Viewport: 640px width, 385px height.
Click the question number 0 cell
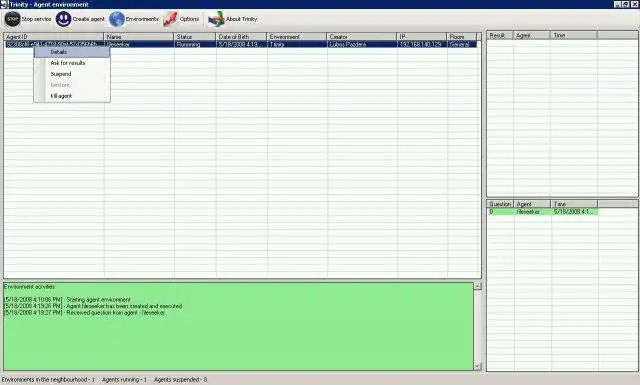click(x=500, y=211)
